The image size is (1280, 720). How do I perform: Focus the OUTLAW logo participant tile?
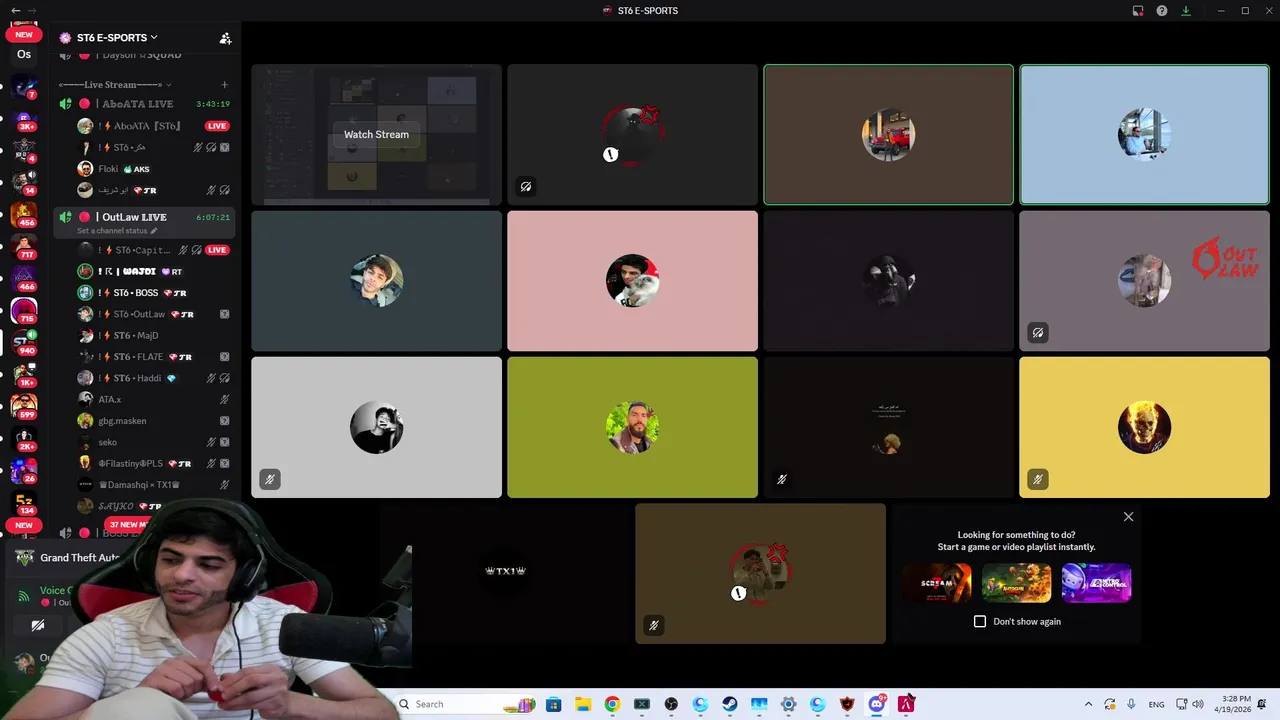click(1144, 281)
